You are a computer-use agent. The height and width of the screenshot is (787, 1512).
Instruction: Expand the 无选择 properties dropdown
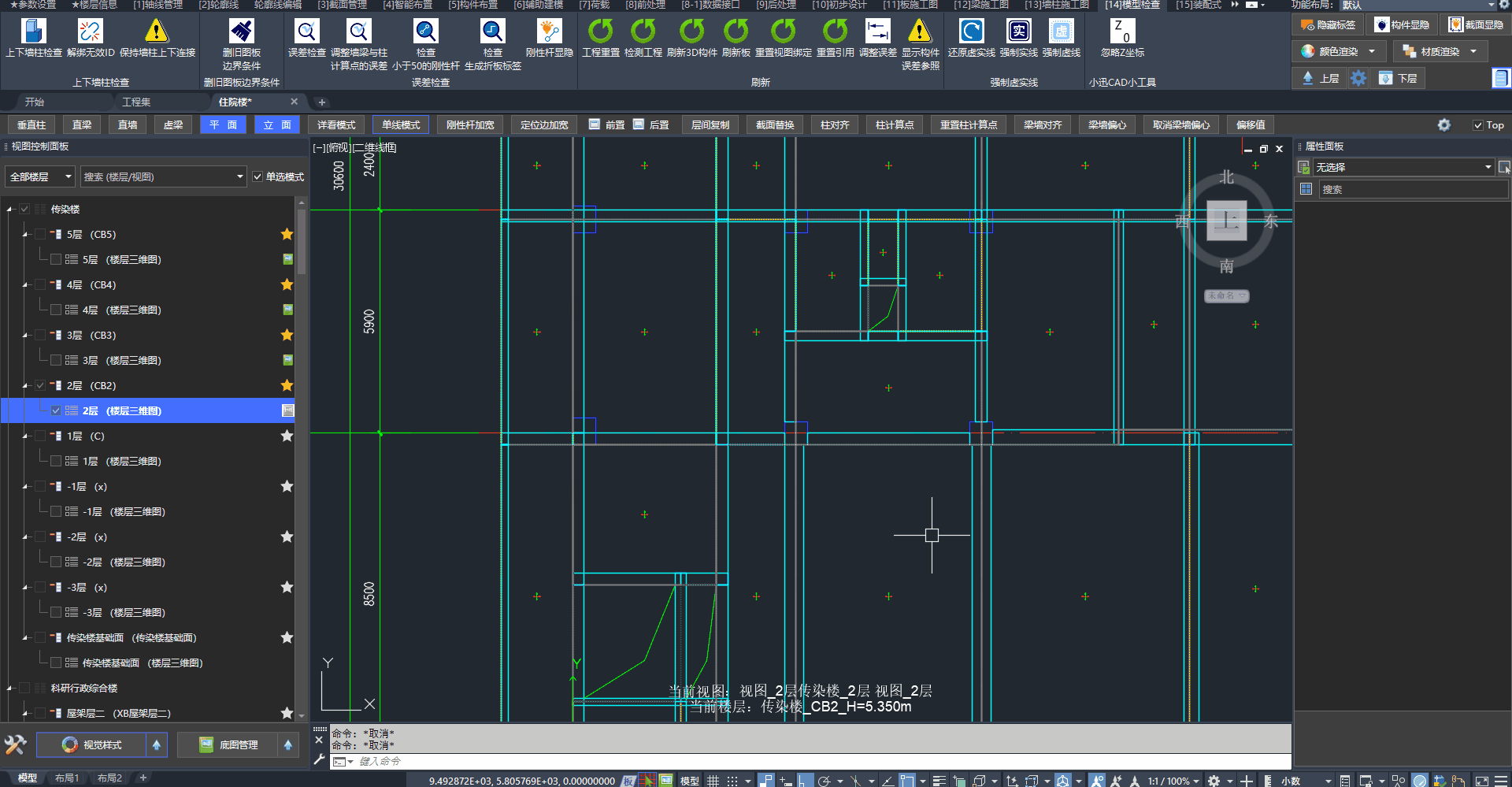click(1488, 167)
